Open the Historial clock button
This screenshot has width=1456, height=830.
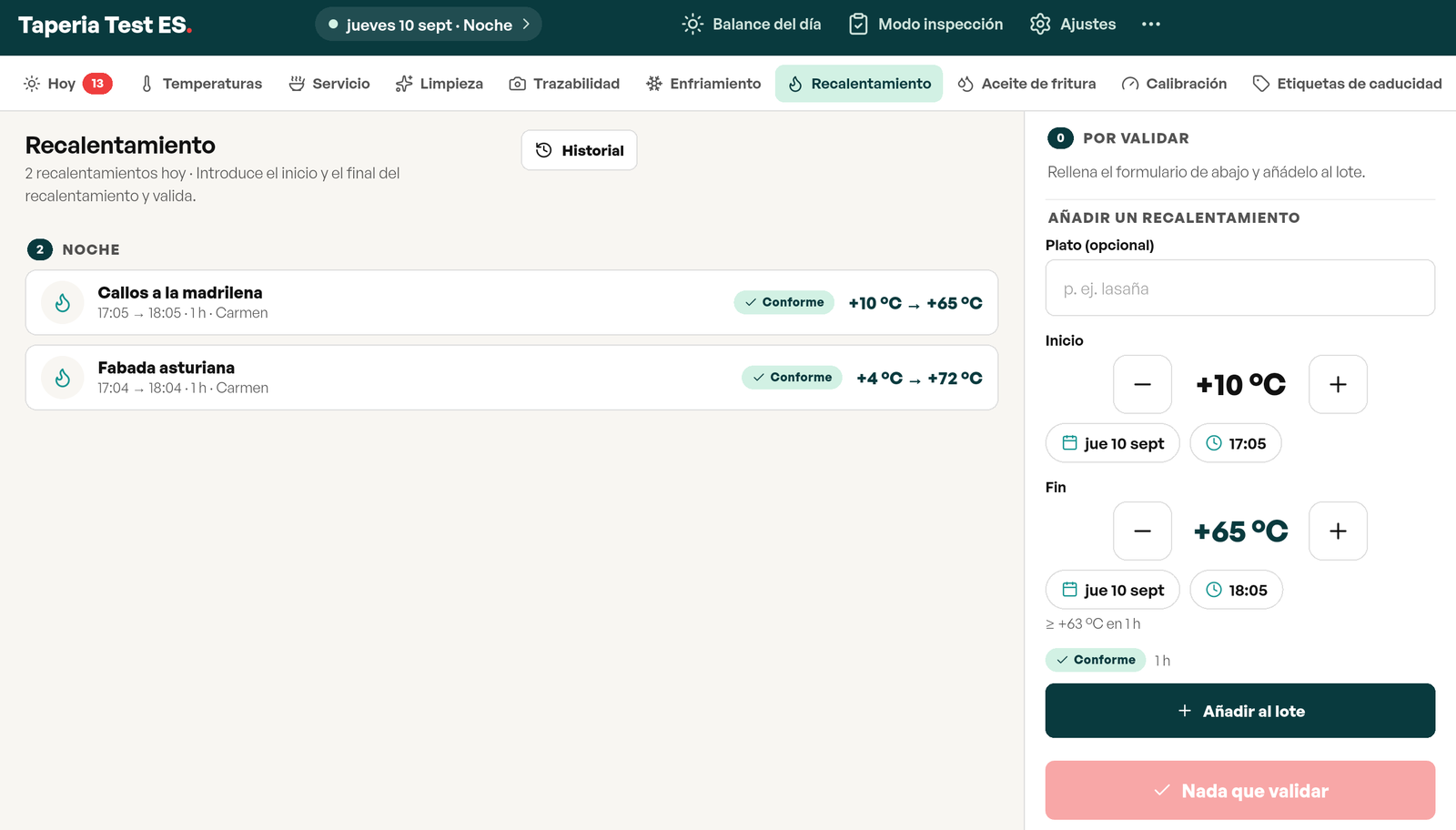[x=579, y=150]
